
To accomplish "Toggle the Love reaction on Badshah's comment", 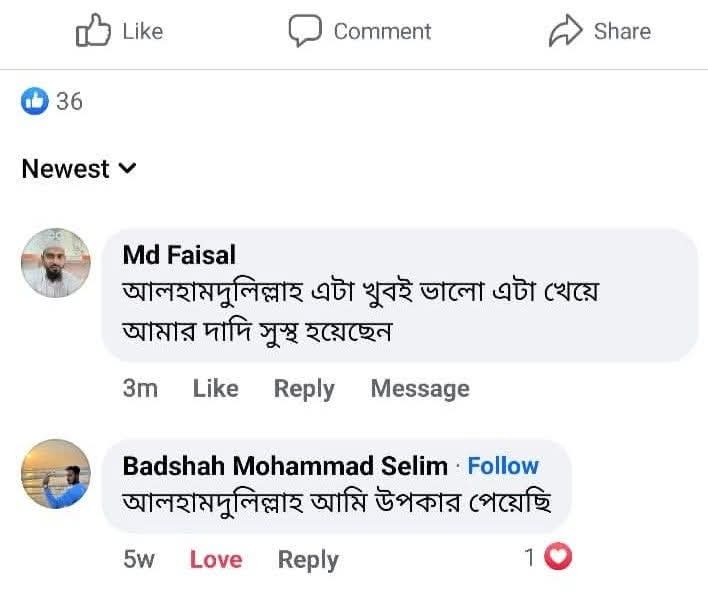I will pos(216,559).
